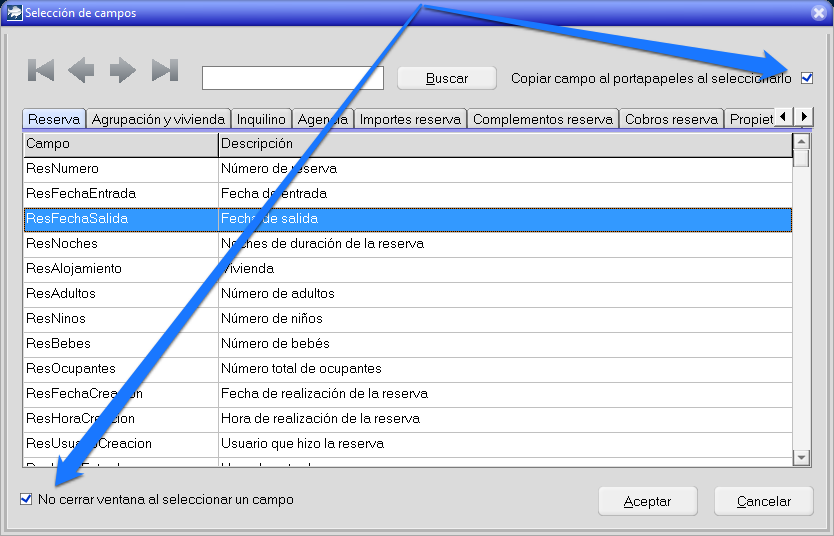Click Hora de realización de la reserva

coord(320,418)
